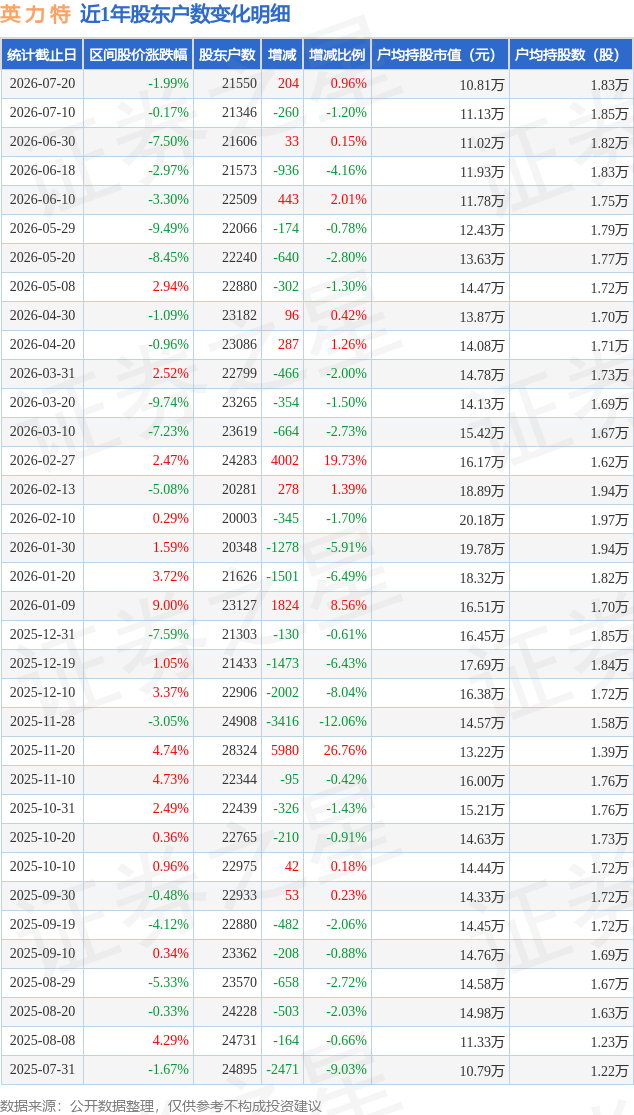Select the 4002 increase value cell

282,460
